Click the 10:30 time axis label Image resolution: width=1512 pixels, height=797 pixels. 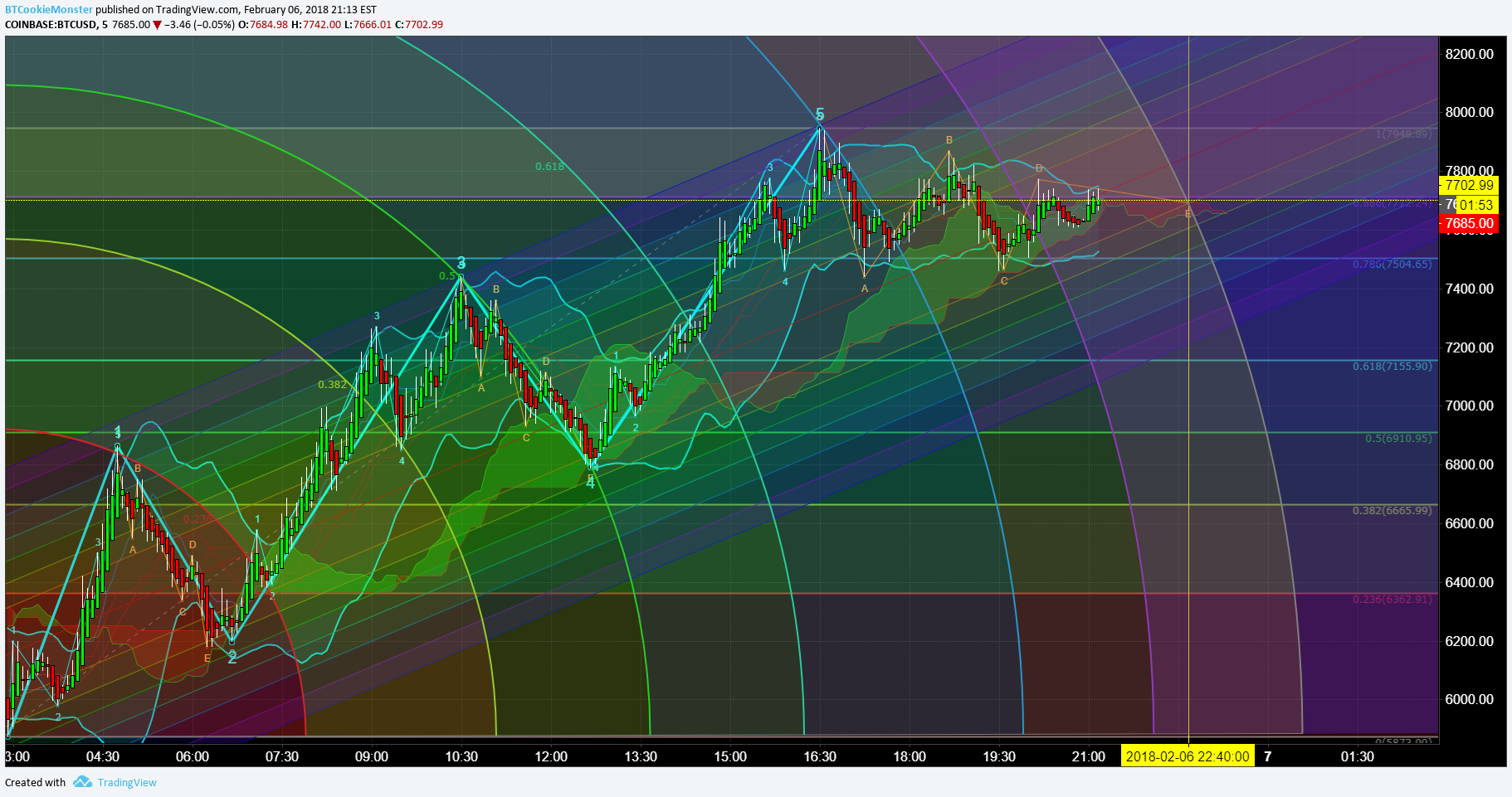461,756
